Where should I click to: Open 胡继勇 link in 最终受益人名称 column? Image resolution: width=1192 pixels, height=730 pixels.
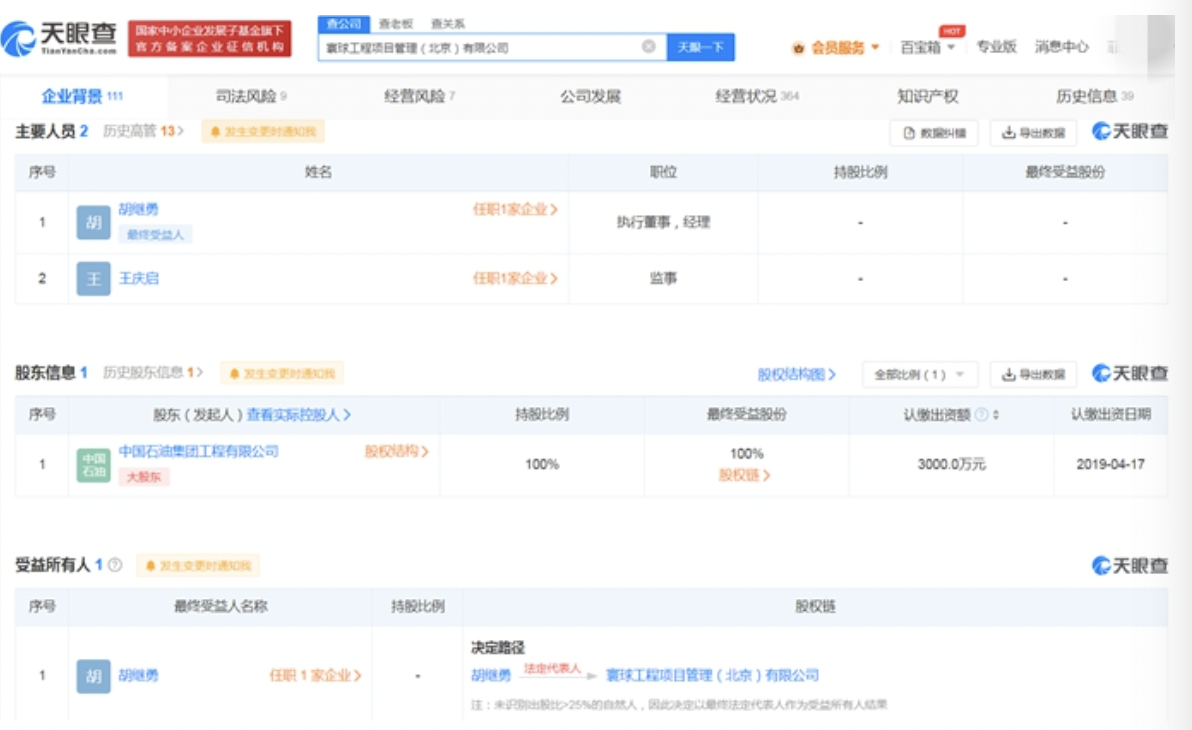click(138, 675)
